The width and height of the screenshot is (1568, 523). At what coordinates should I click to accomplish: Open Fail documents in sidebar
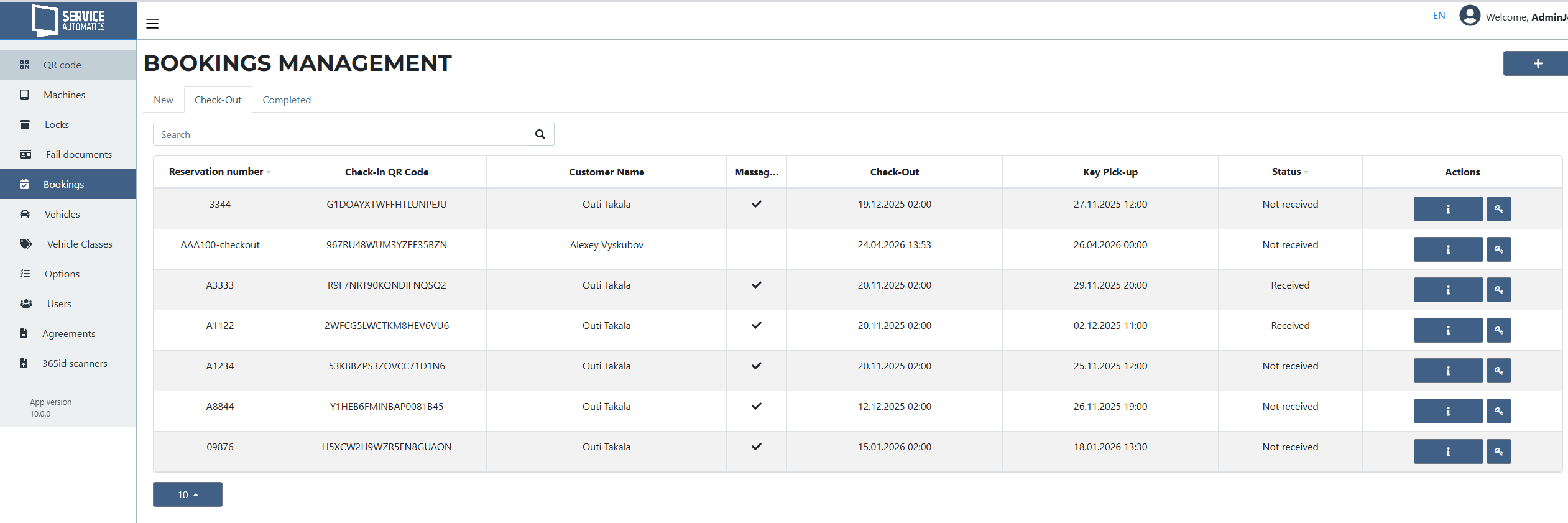pyautogui.click(x=68, y=154)
